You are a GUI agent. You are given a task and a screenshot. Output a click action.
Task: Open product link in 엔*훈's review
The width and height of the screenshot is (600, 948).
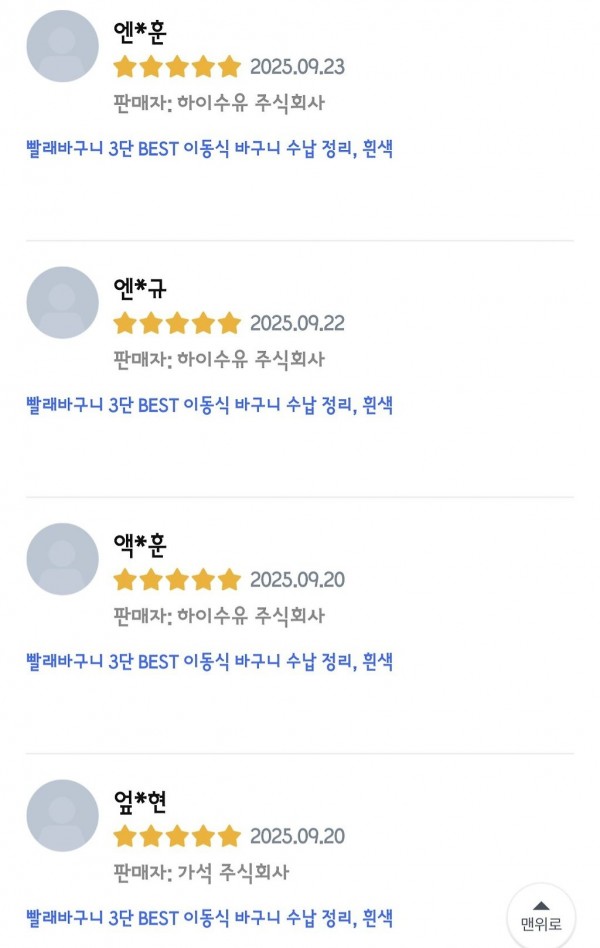pos(209,149)
